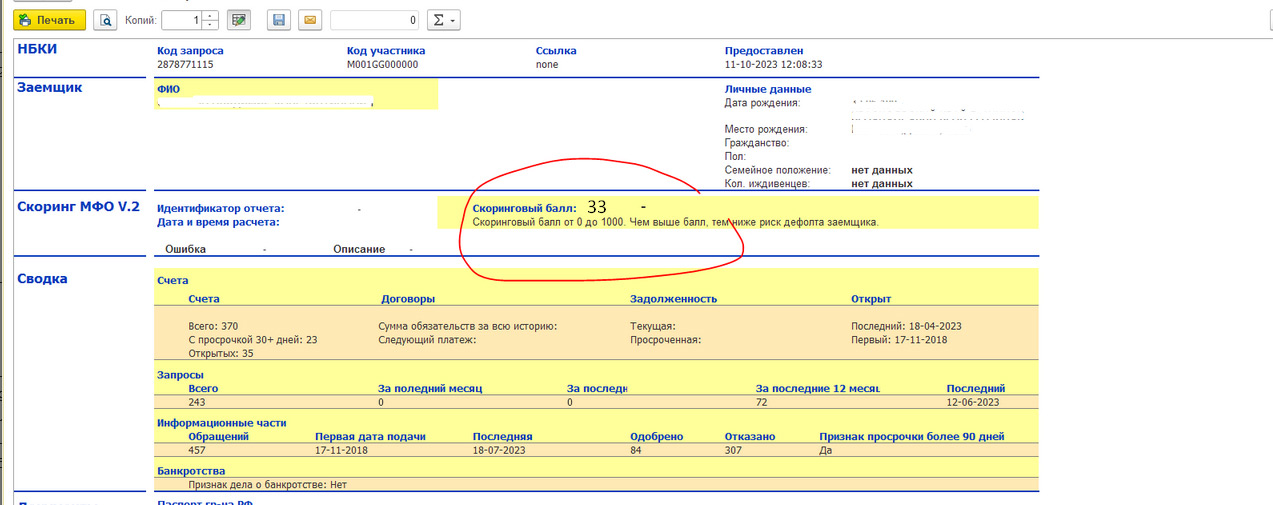1273x505 pixels.
Task: Click the Первая дата подачи header
Action: [371, 437]
